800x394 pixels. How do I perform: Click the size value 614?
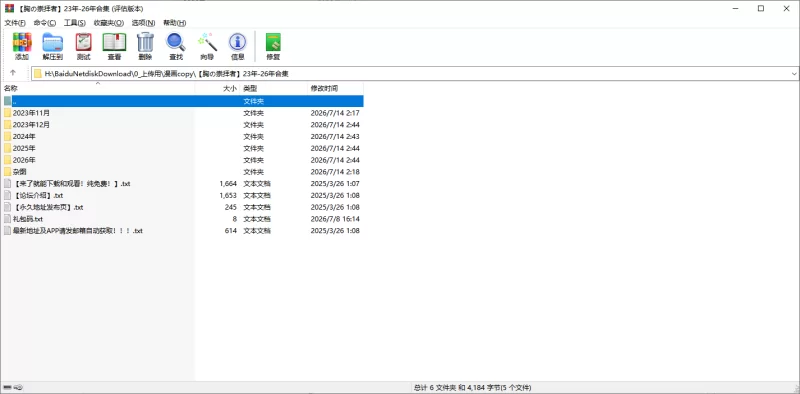(231, 231)
